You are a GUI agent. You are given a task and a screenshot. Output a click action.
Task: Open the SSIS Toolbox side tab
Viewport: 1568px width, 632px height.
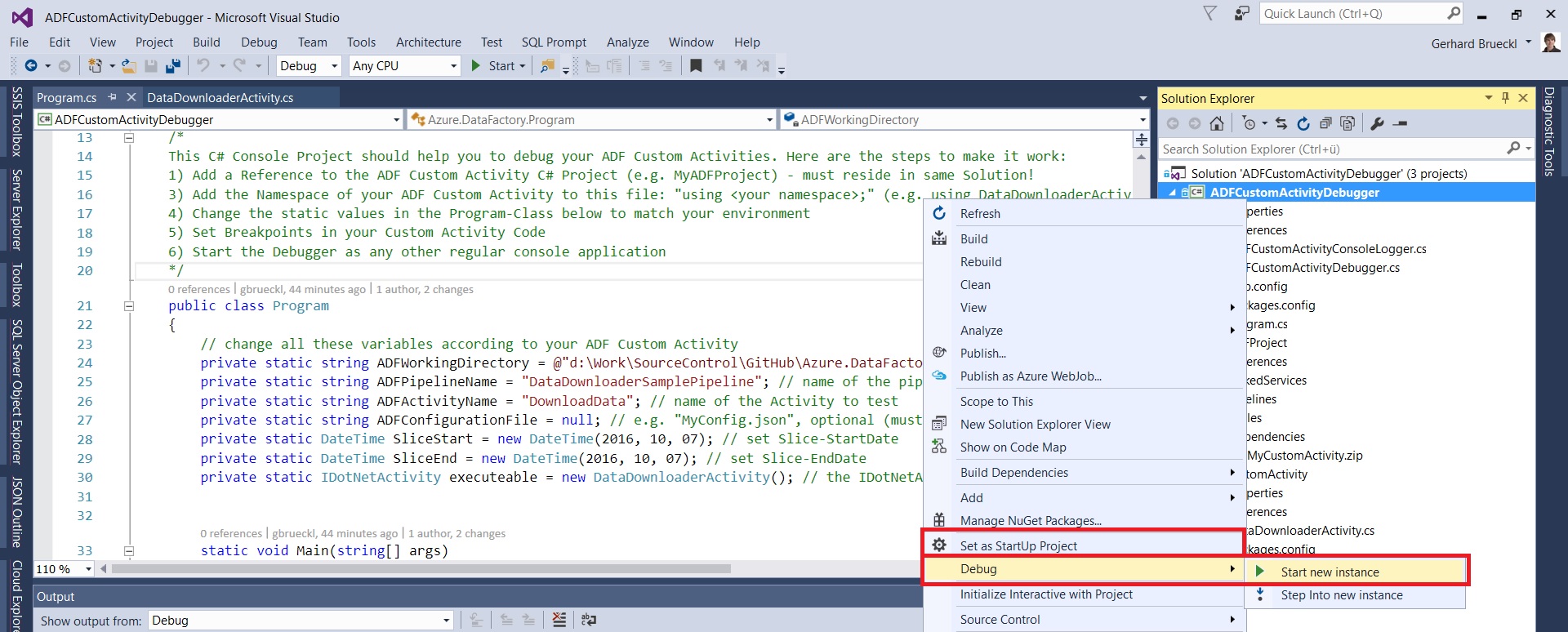click(16, 122)
